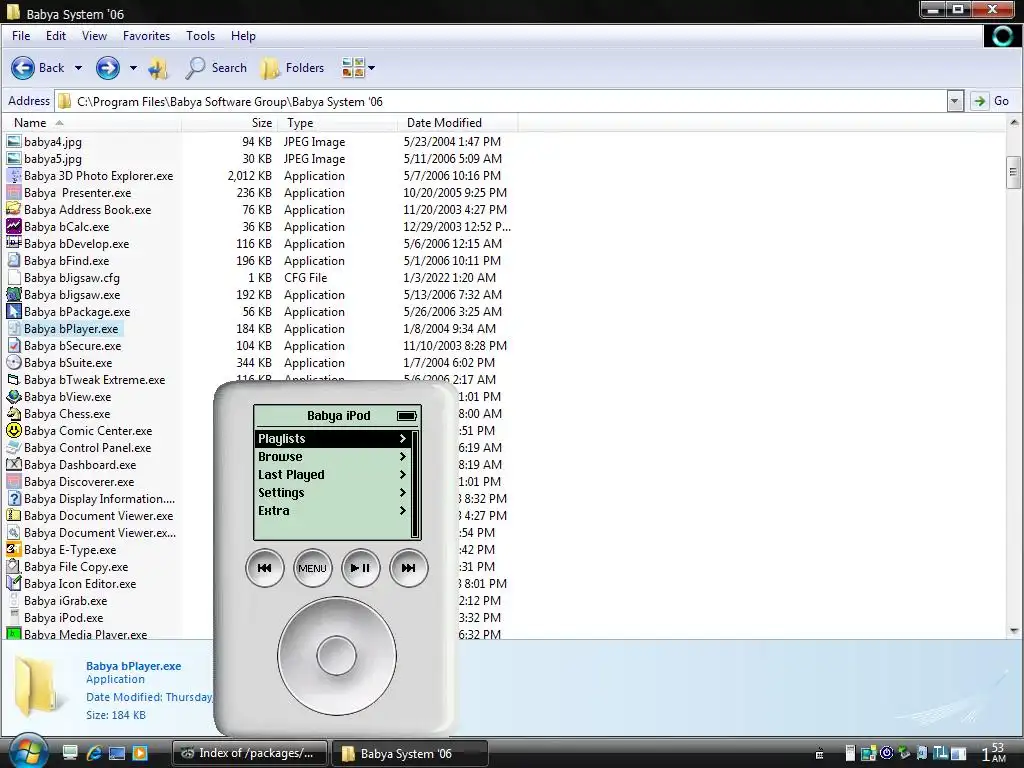Click the iPod play/pause button

pos(360,568)
